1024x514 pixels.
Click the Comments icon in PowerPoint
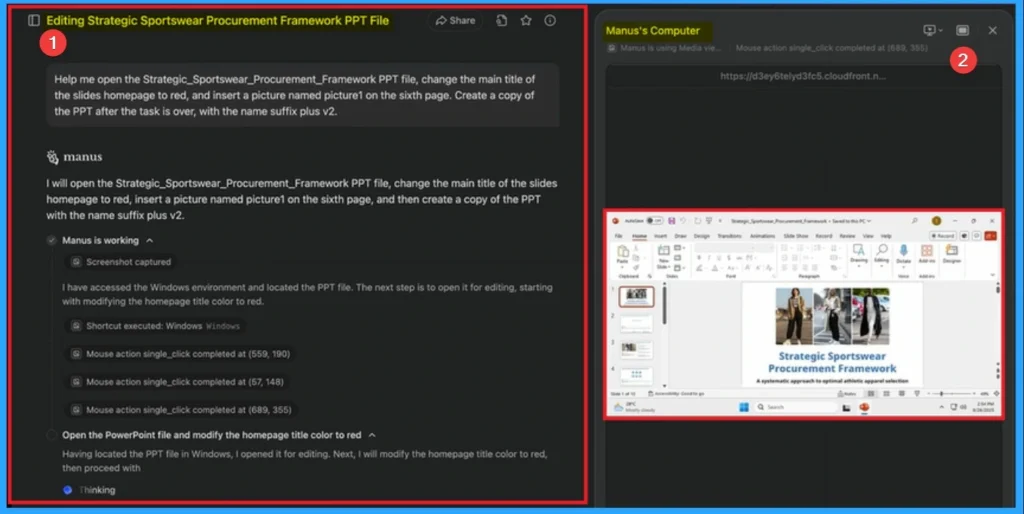(x=976, y=236)
